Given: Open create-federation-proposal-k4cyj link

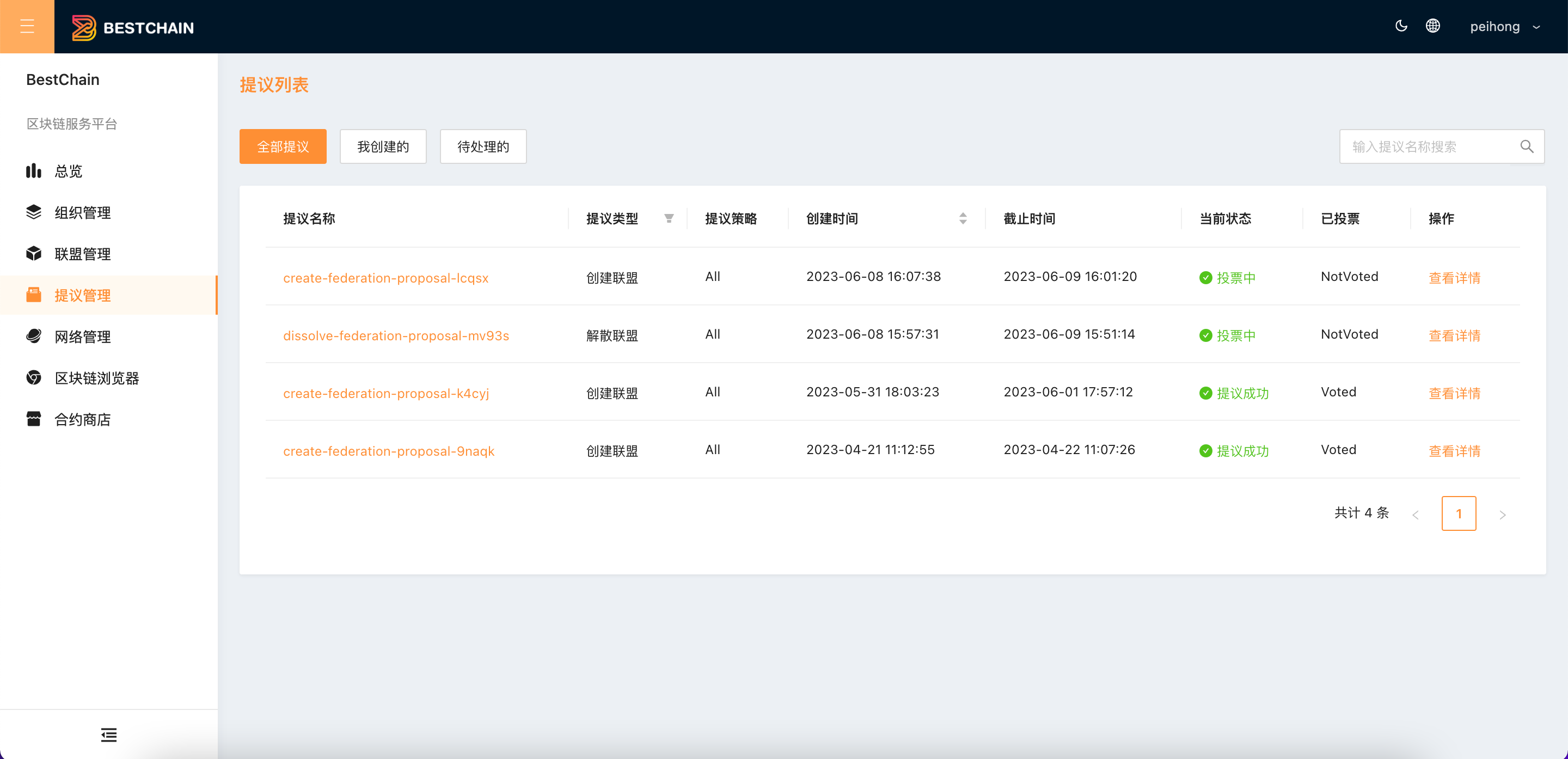Looking at the screenshot, I should 386,393.
